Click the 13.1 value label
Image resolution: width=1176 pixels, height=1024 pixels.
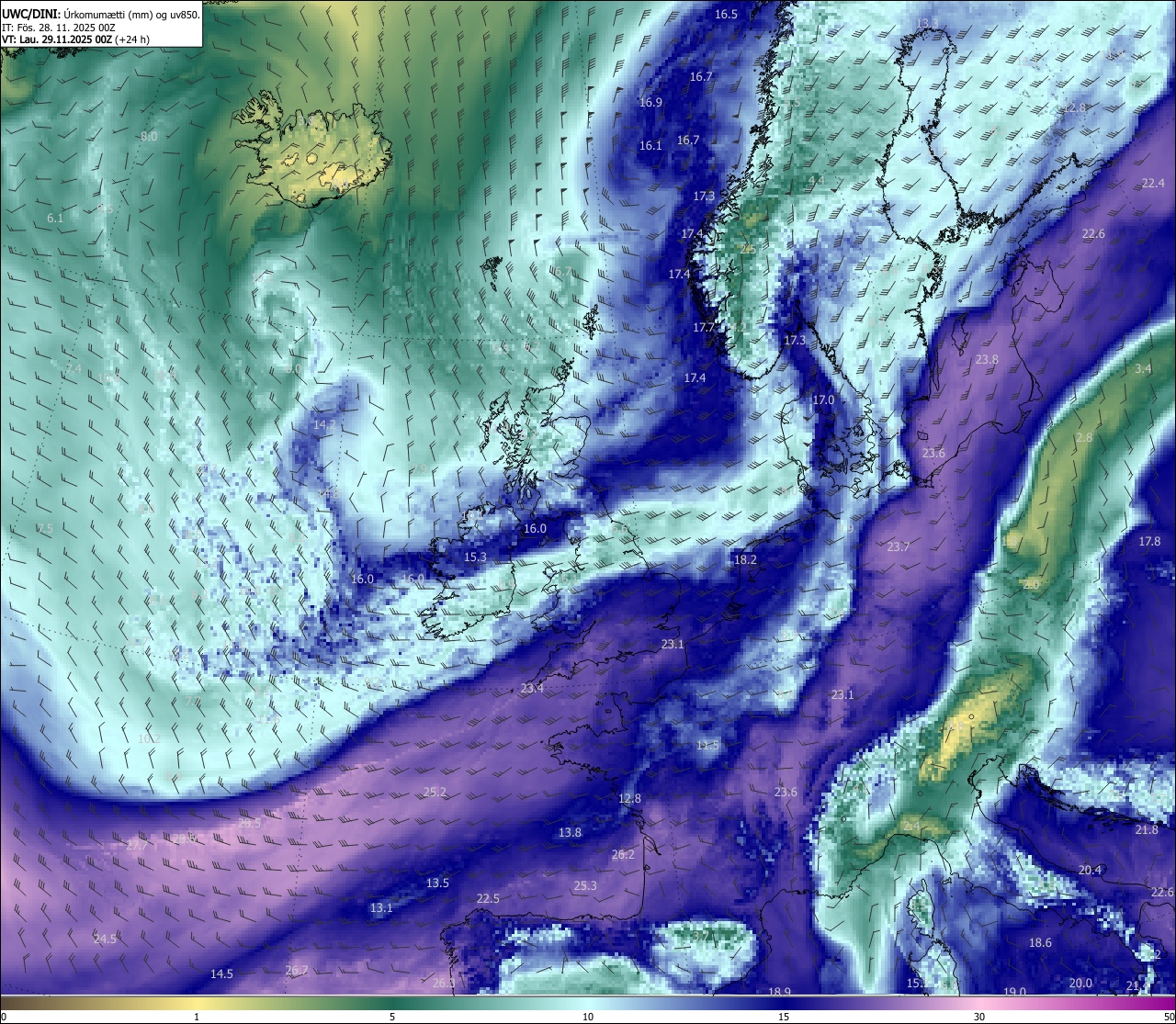pyautogui.click(x=381, y=907)
